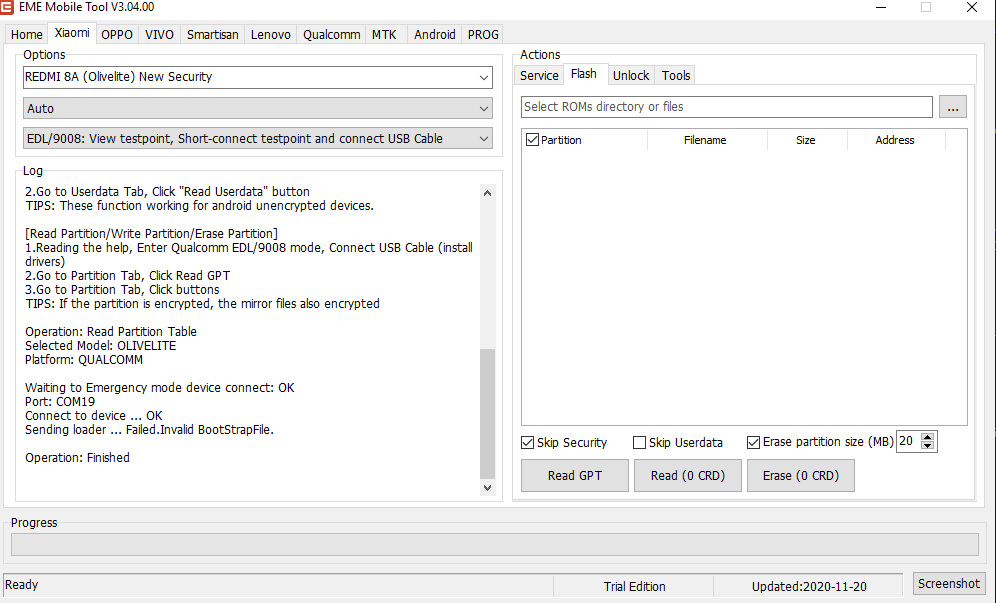The height and width of the screenshot is (603, 996).
Task: Click the browse ROMs '...' button
Action: (953, 107)
